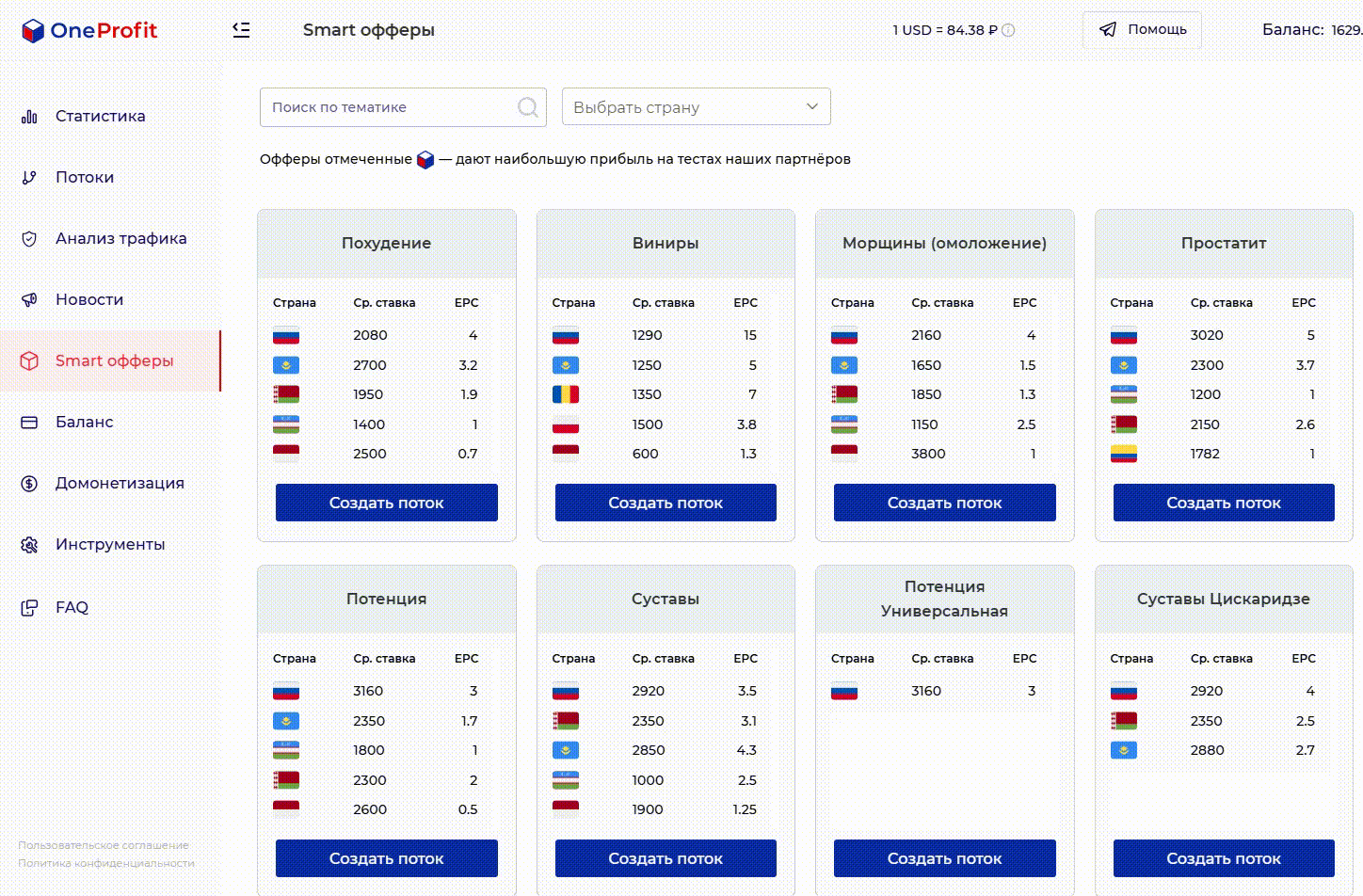Click the Инструменты gear icon
The width and height of the screenshot is (1363, 896).
tap(29, 545)
